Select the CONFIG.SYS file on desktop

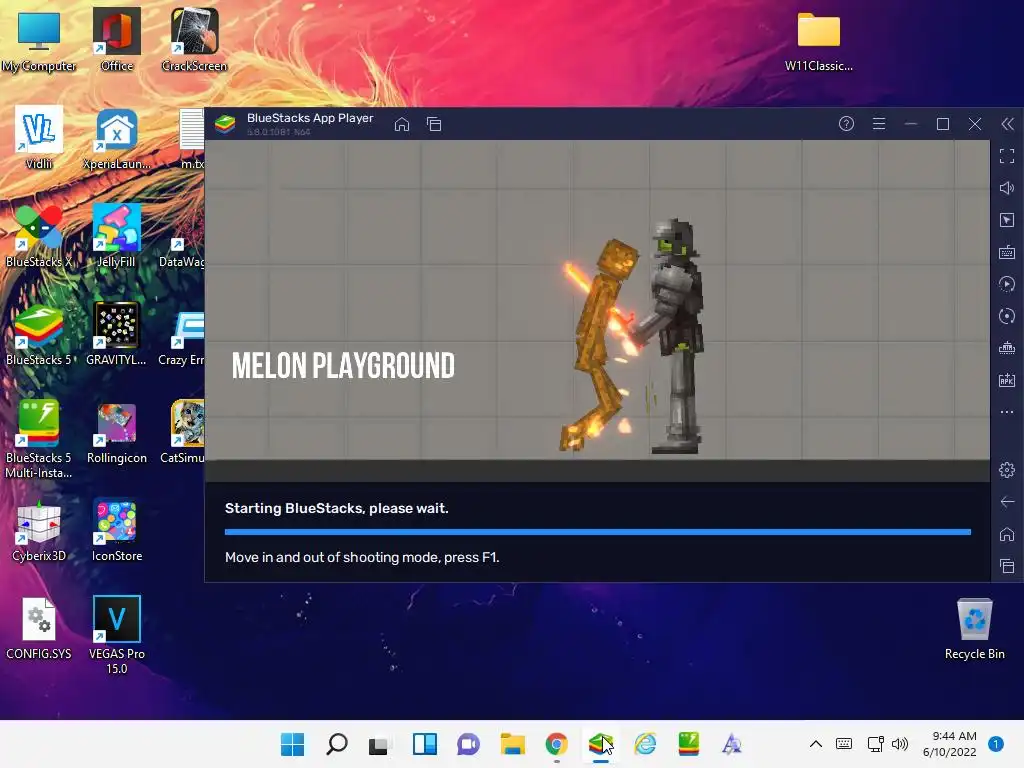39,628
